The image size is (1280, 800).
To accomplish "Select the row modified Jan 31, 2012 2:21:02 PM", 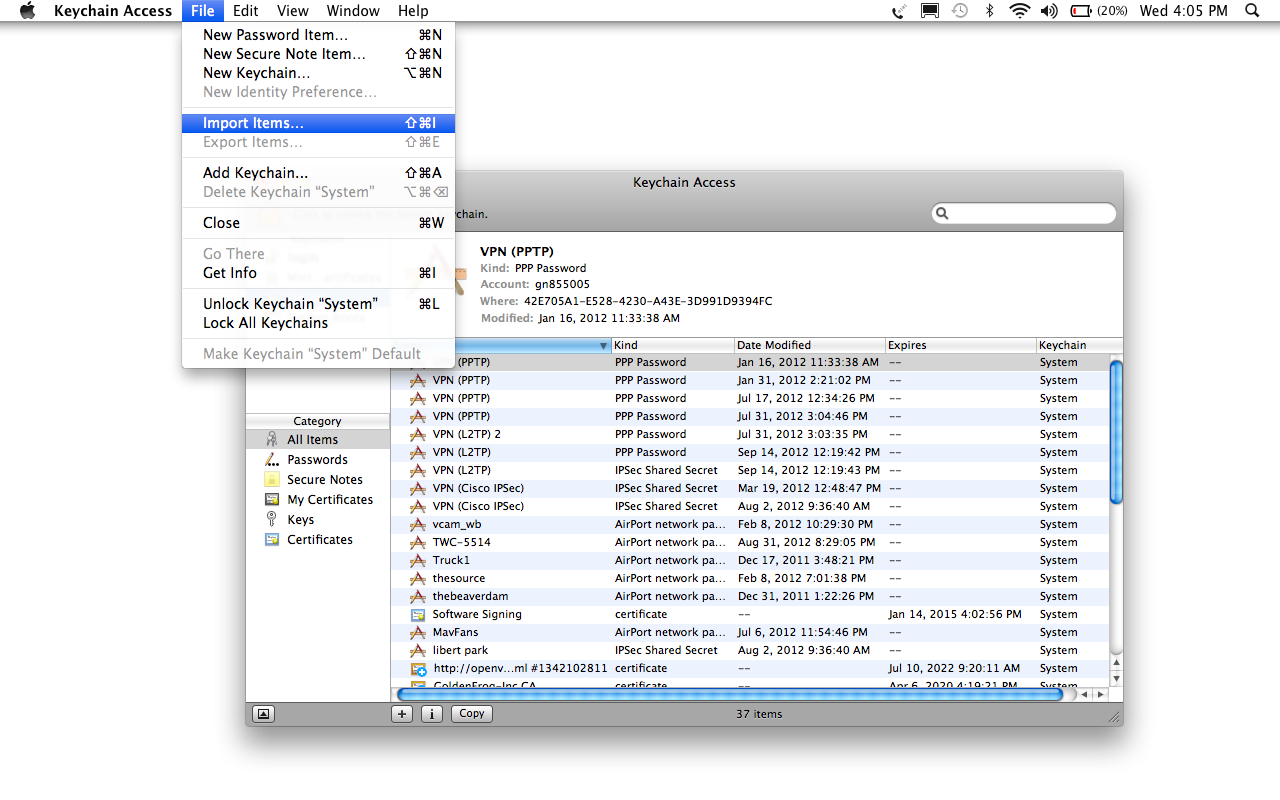I will coord(750,380).
